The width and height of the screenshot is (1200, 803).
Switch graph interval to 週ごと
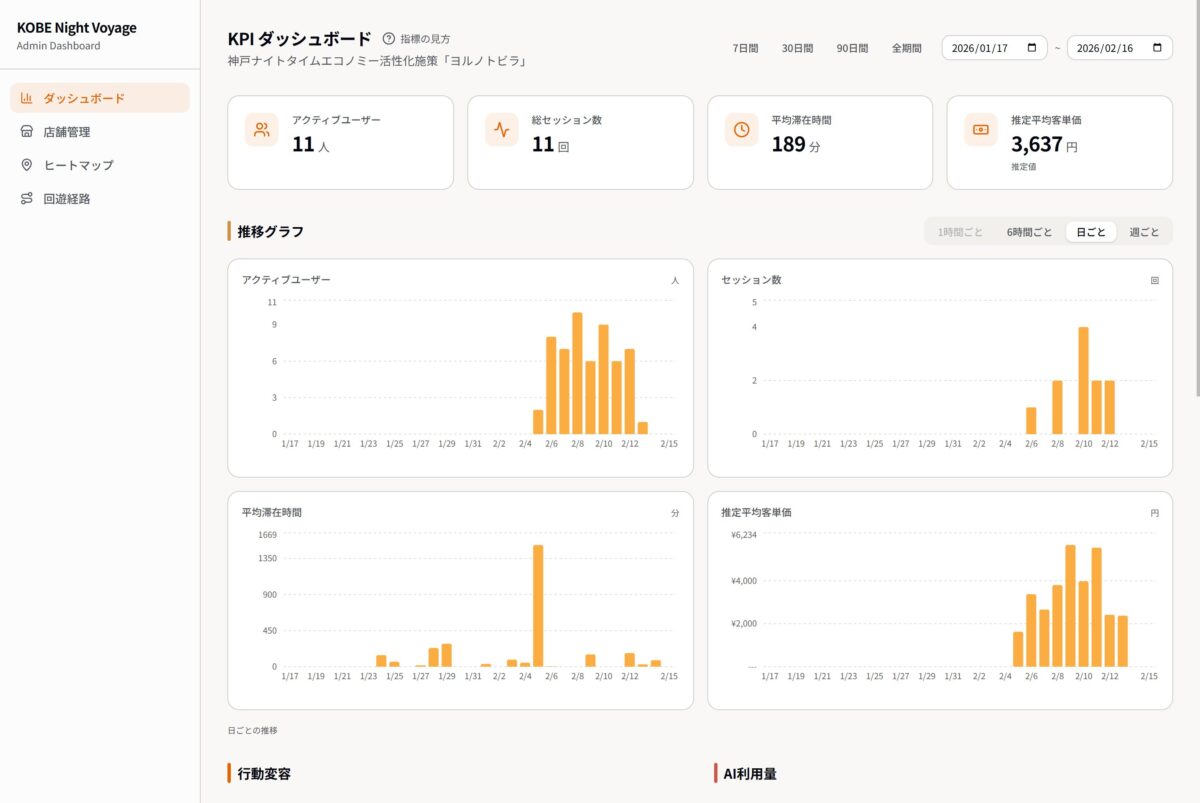point(1144,232)
